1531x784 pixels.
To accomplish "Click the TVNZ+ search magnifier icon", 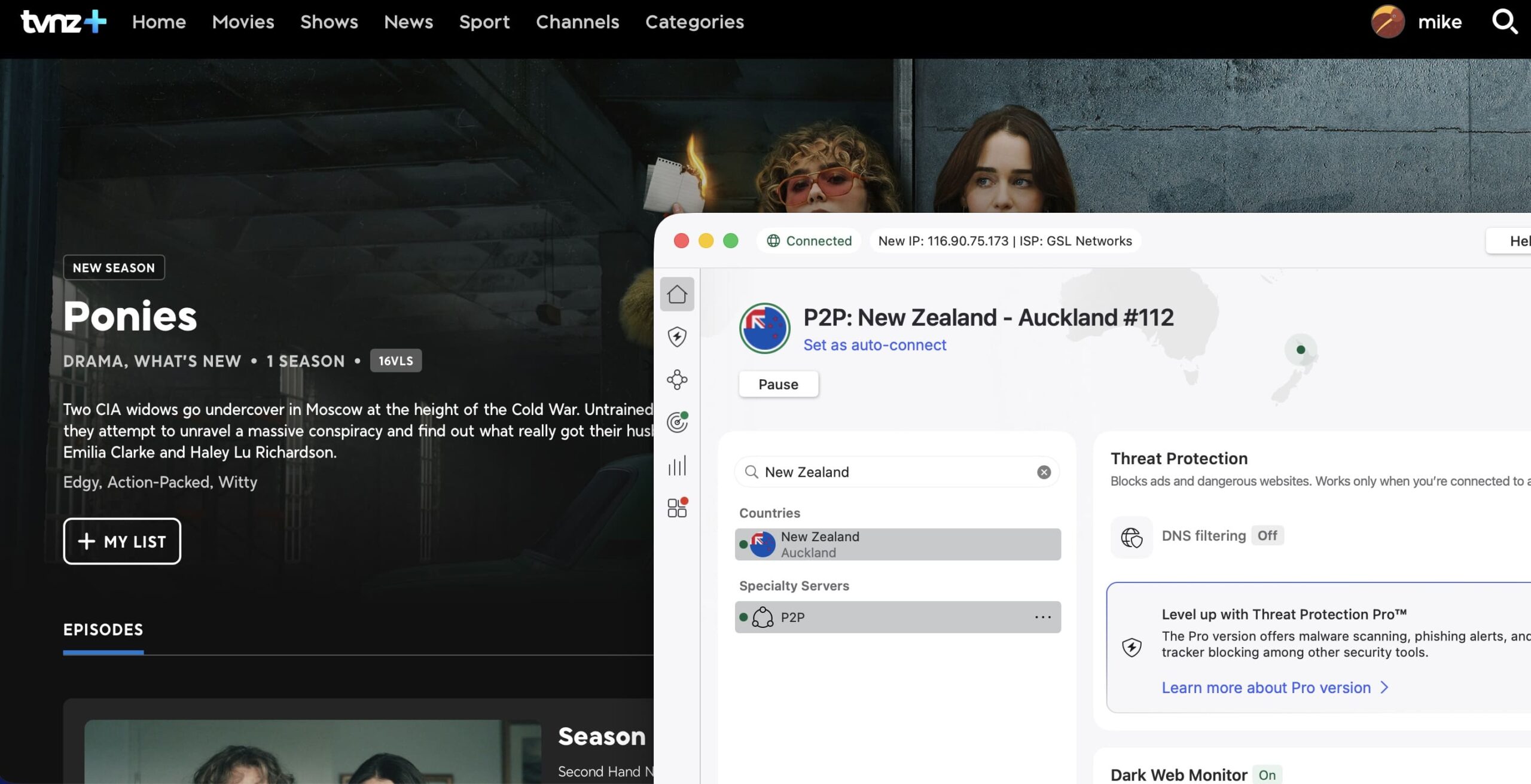I will coord(1503,22).
